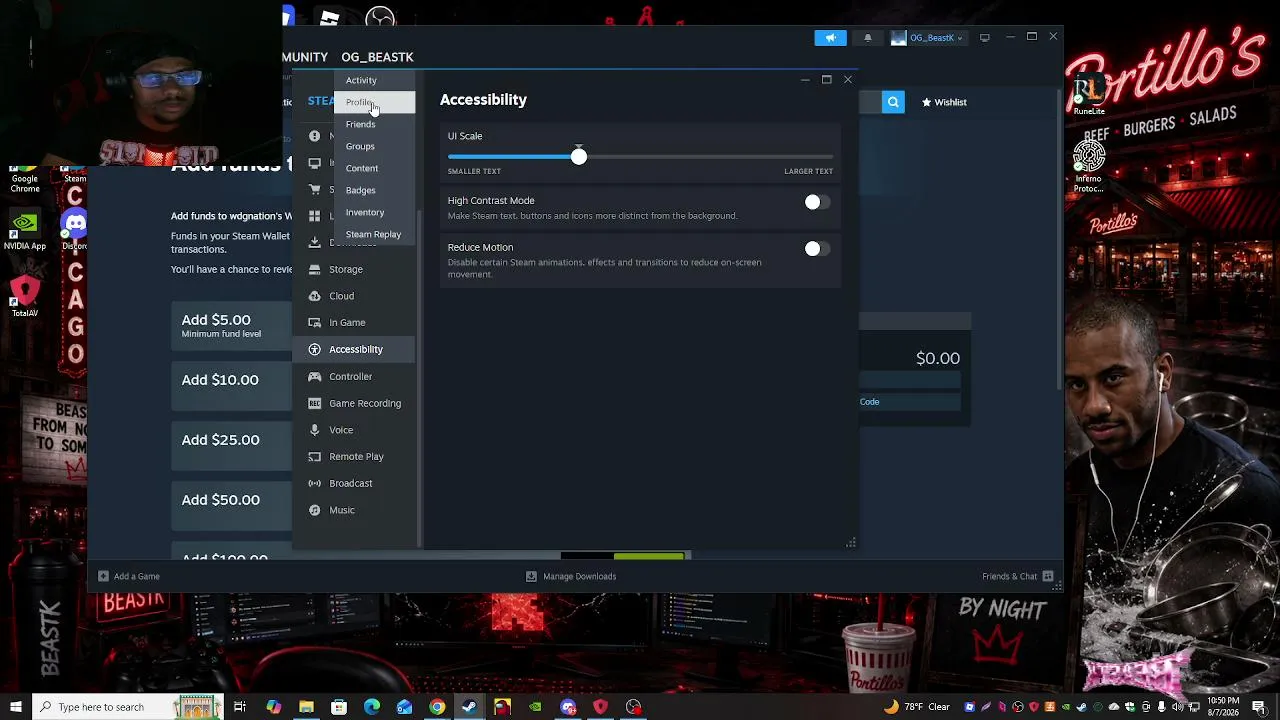Open Manage Downloads in Steam footer
This screenshot has height=720, width=1280.
click(x=571, y=576)
